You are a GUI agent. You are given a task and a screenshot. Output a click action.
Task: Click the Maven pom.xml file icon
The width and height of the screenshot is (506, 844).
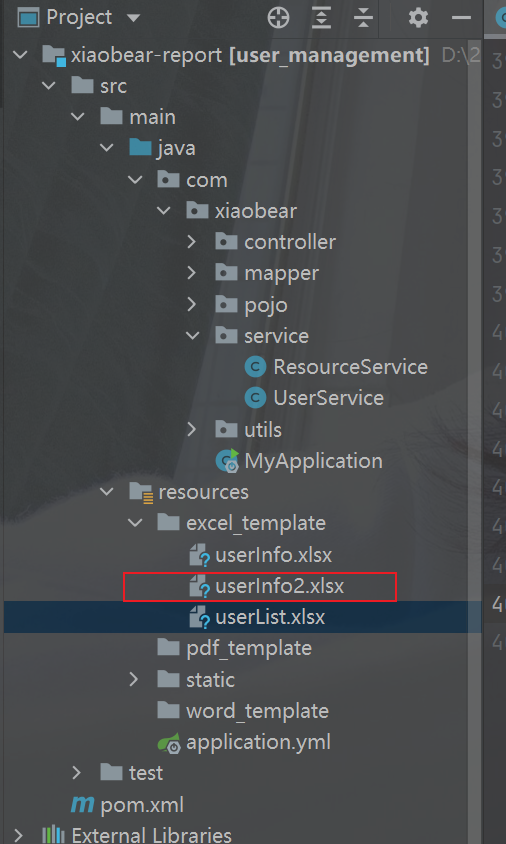[x=82, y=805]
